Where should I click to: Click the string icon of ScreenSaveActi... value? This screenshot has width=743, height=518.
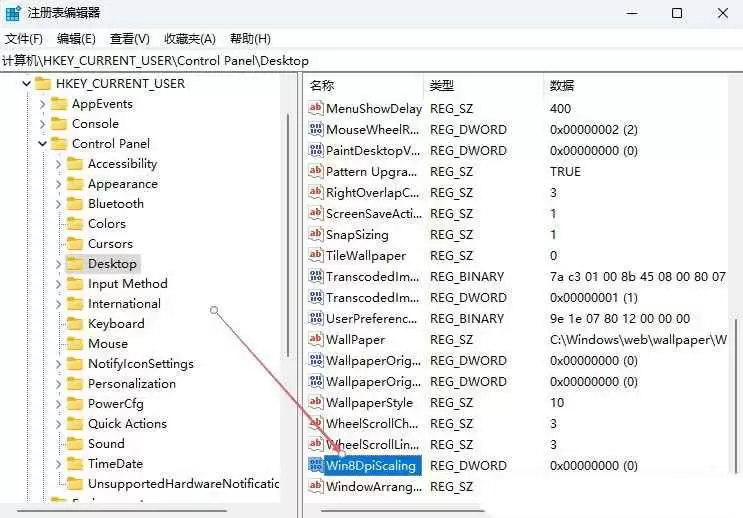(x=316, y=213)
